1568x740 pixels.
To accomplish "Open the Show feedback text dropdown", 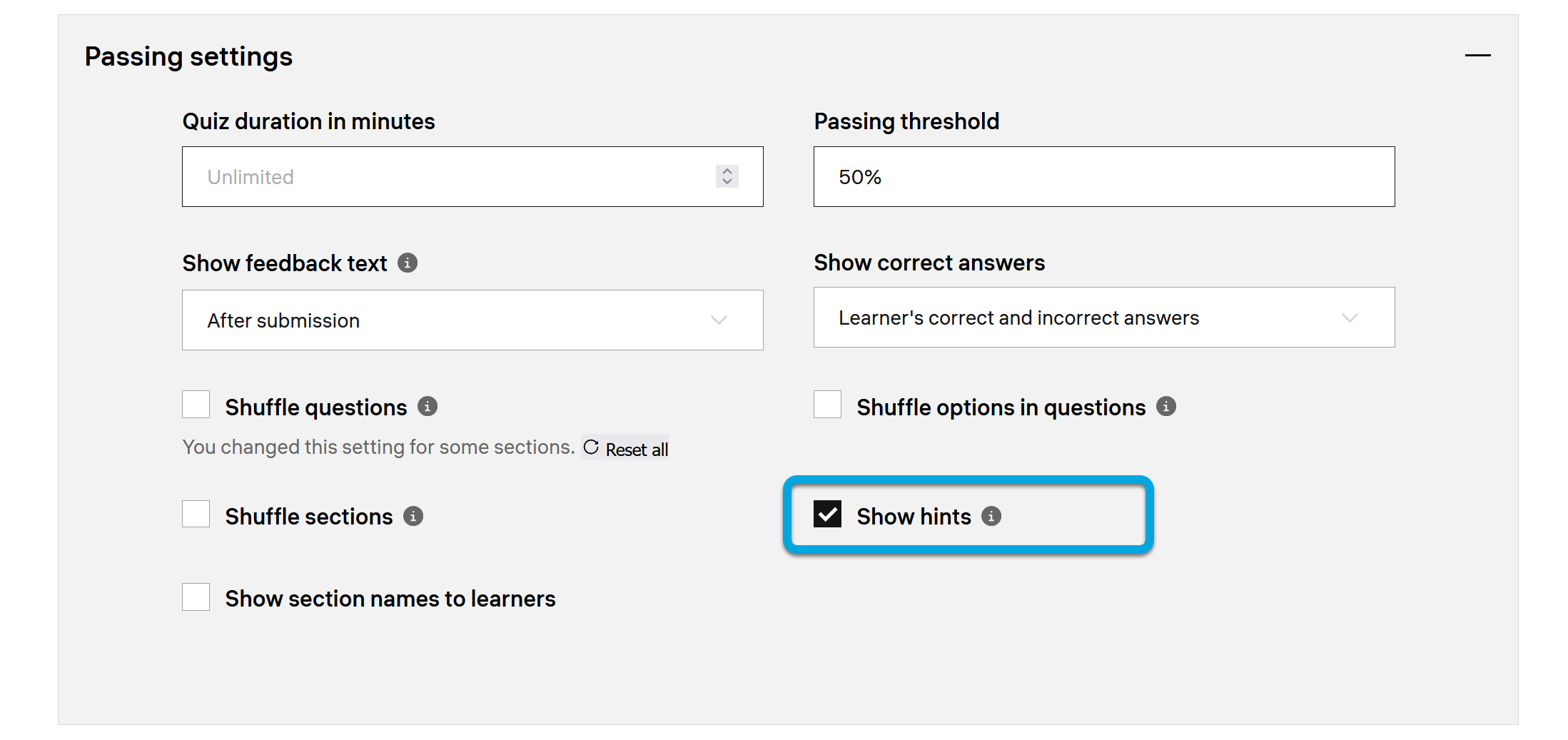I will pos(472,320).
